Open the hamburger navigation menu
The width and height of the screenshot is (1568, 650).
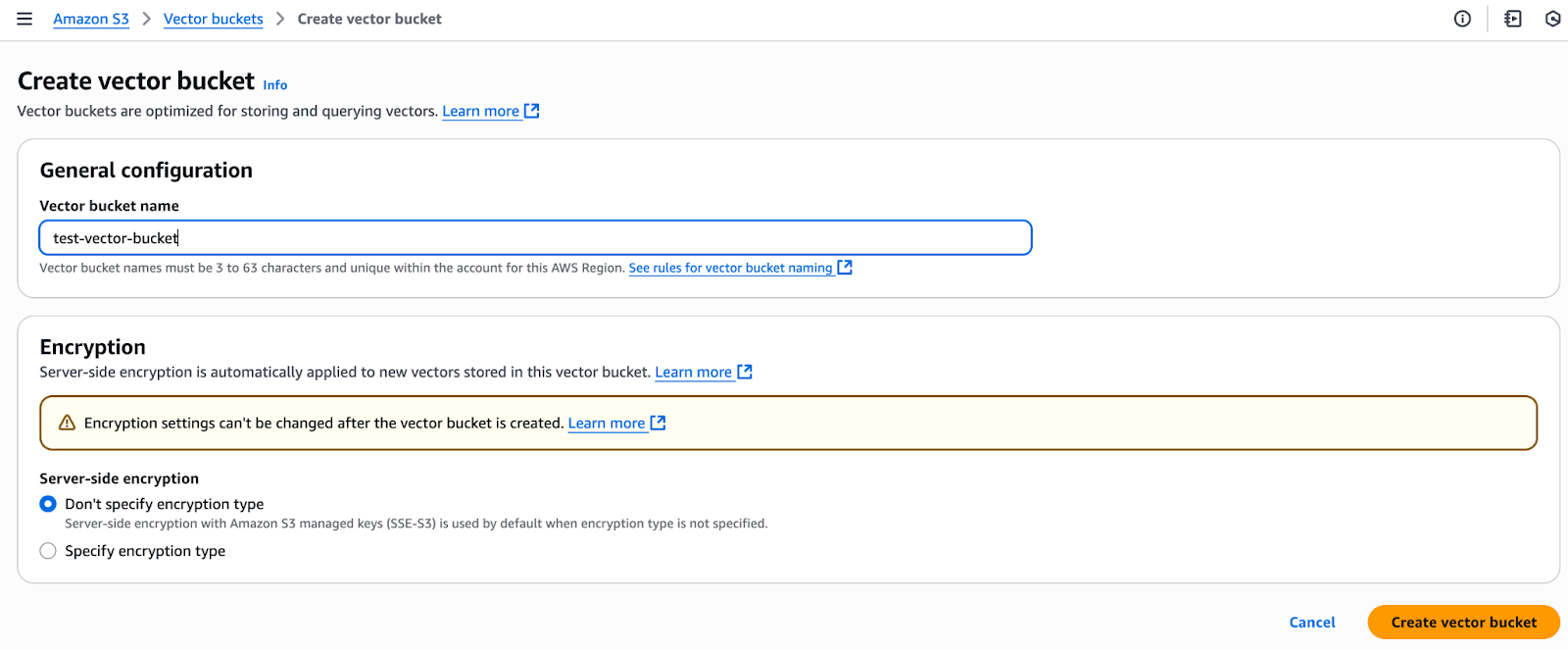[x=24, y=19]
